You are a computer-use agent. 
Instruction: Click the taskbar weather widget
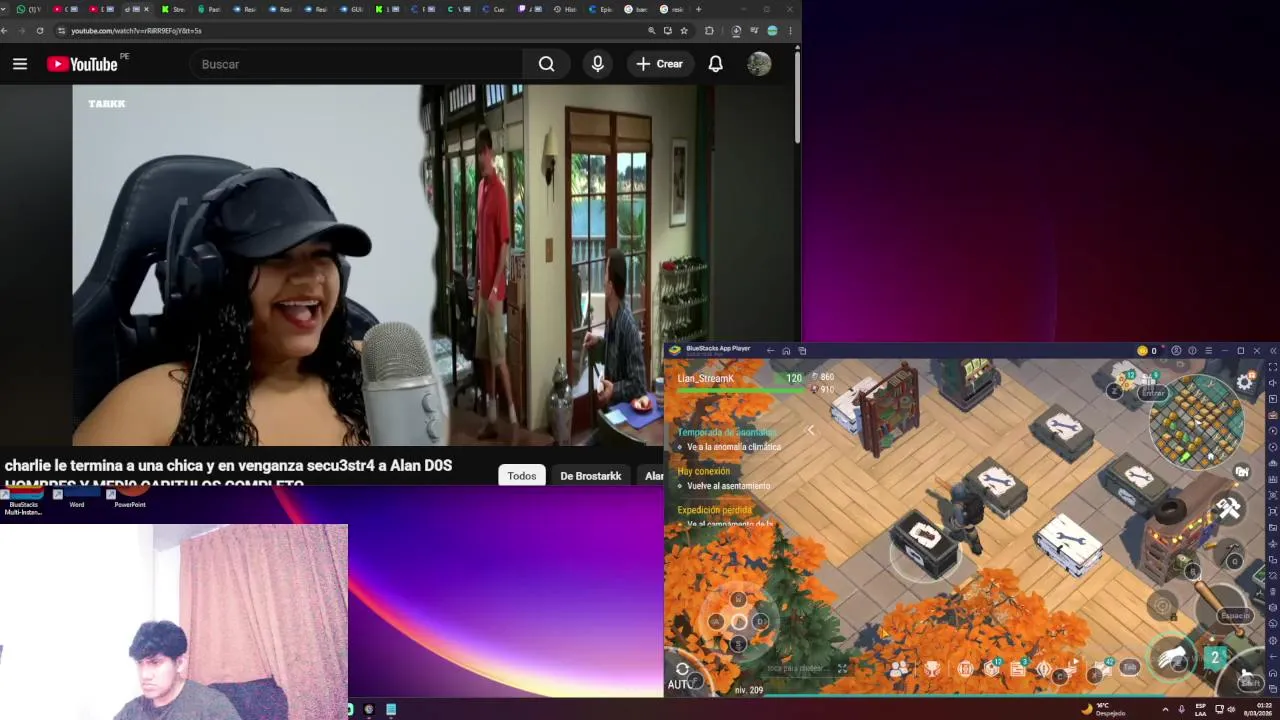pyautogui.click(x=1104, y=709)
